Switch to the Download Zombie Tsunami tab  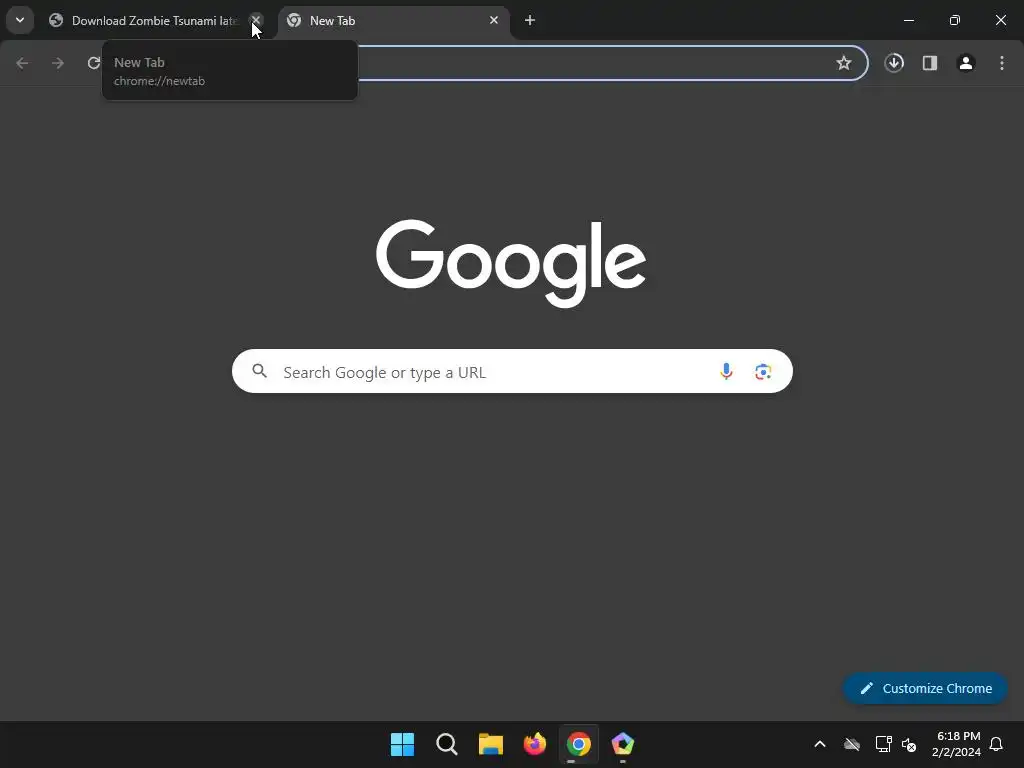click(x=155, y=21)
